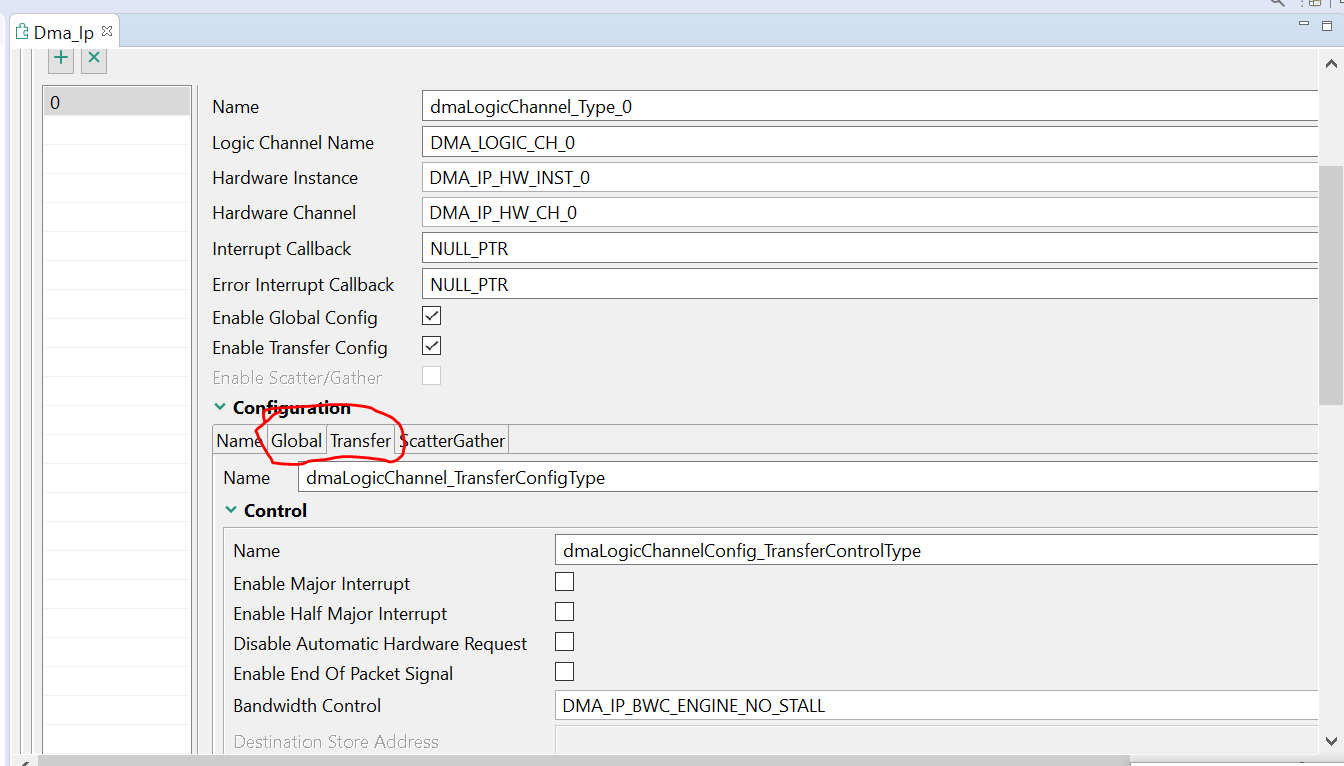
Task: Collapse the Configuration section
Action: coord(220,407)
